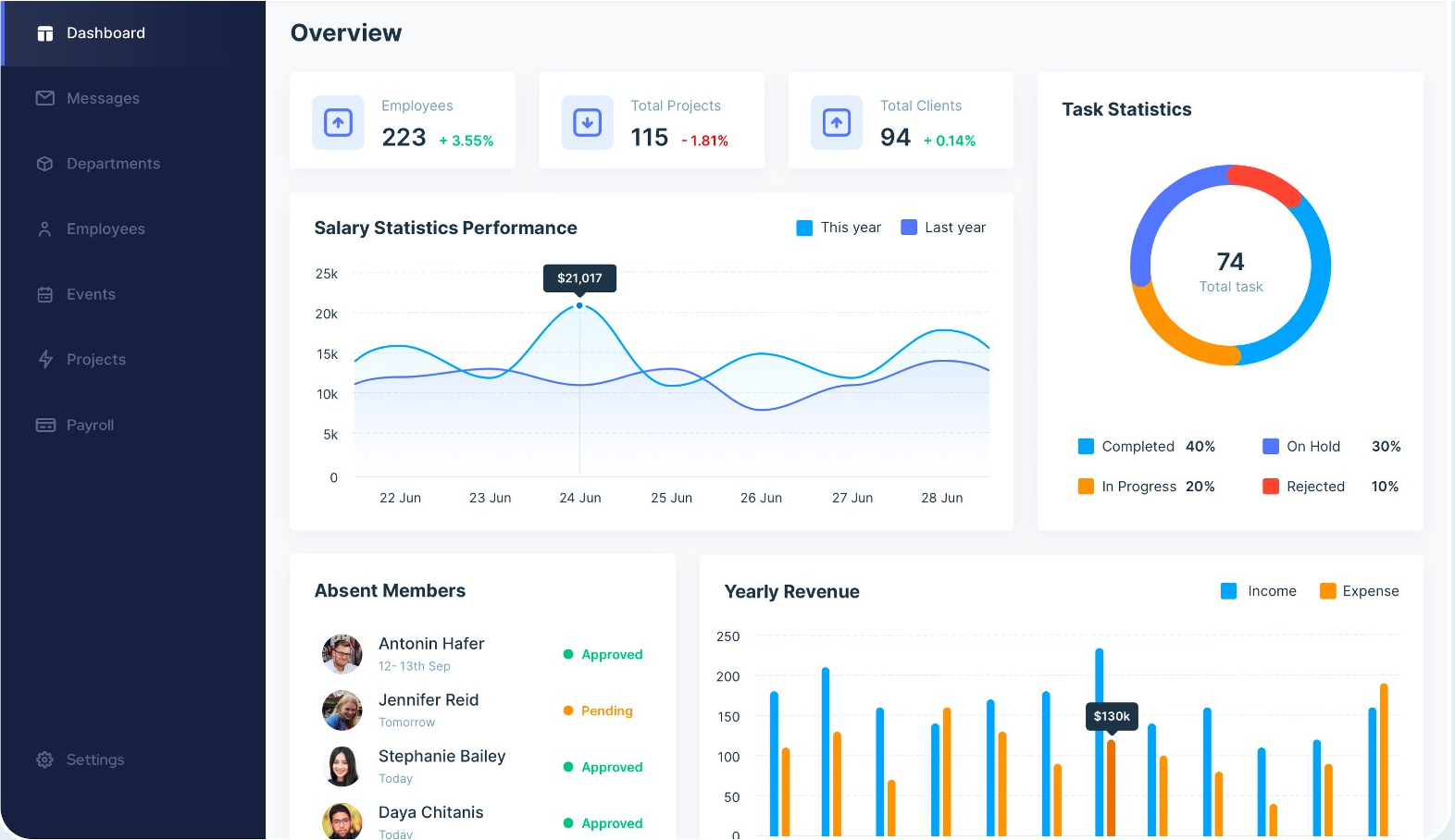
Task: Select the Payroll card icon
Action: 44,426
